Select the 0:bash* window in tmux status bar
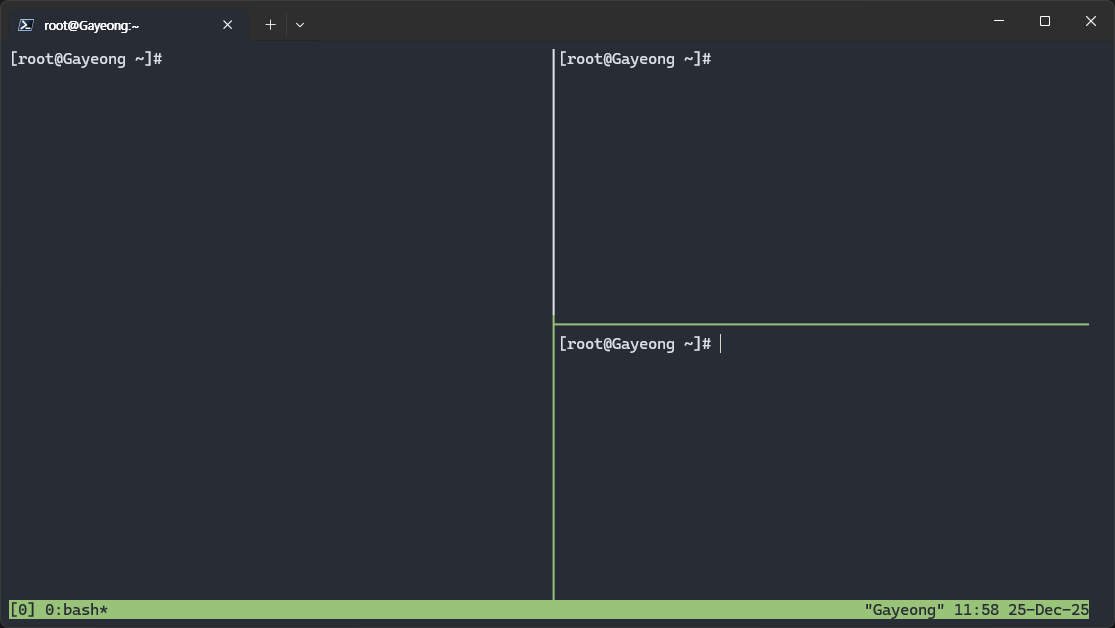The image size is (1115, 628). coord(76,609)
